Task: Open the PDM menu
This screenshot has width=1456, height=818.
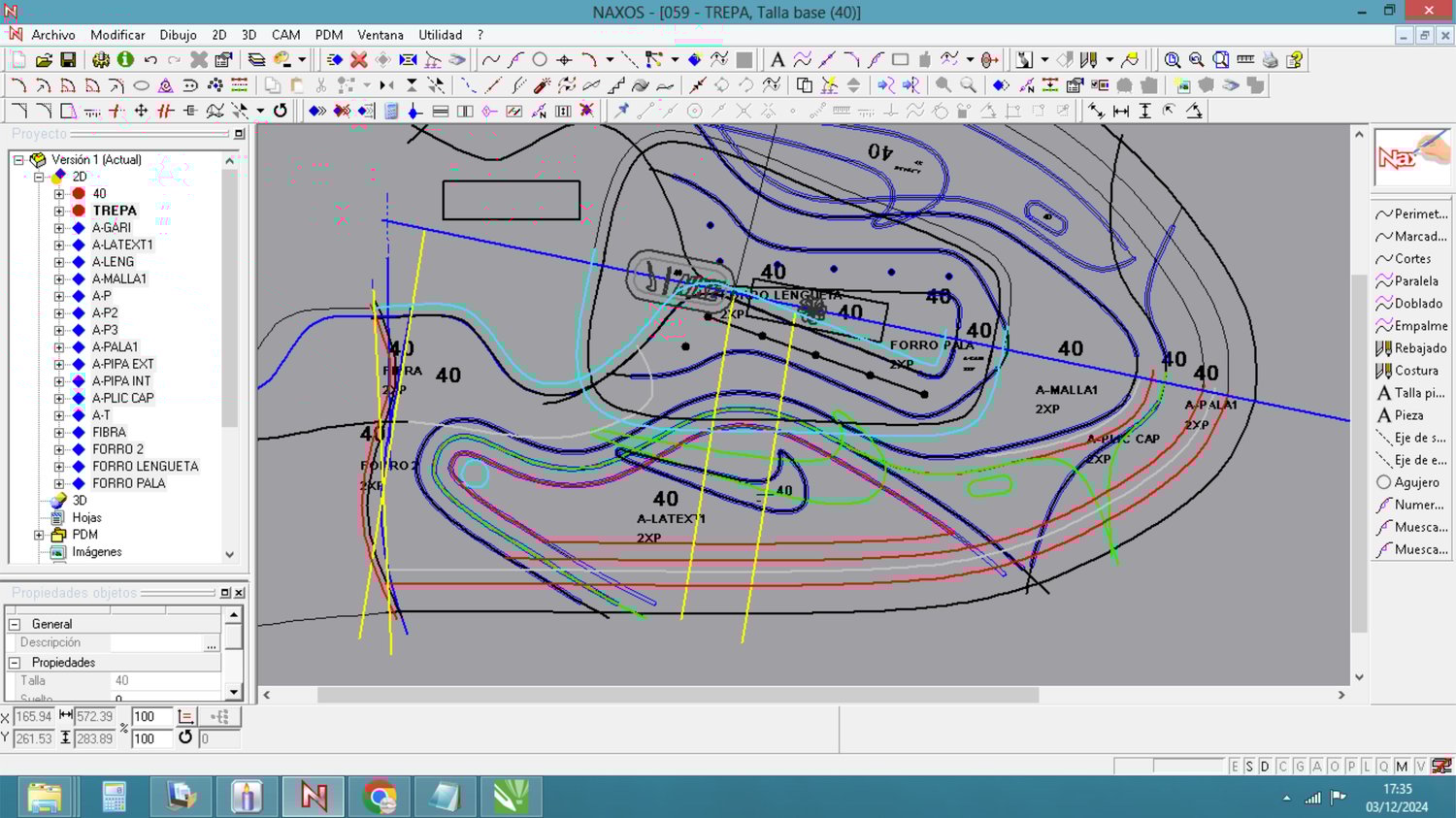Action: point(329,35)
